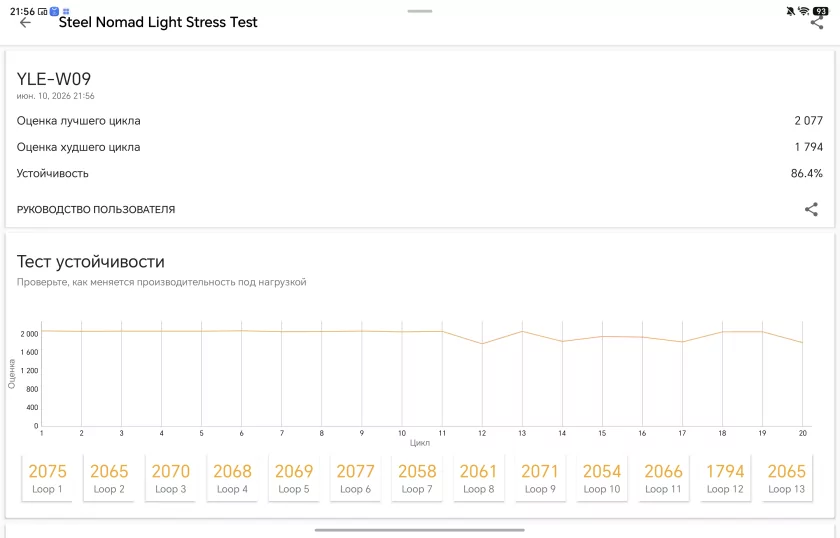This screenshot has width=840, height=538.
Task: Select the Loop 8 score card
Action: coord(478,478)
